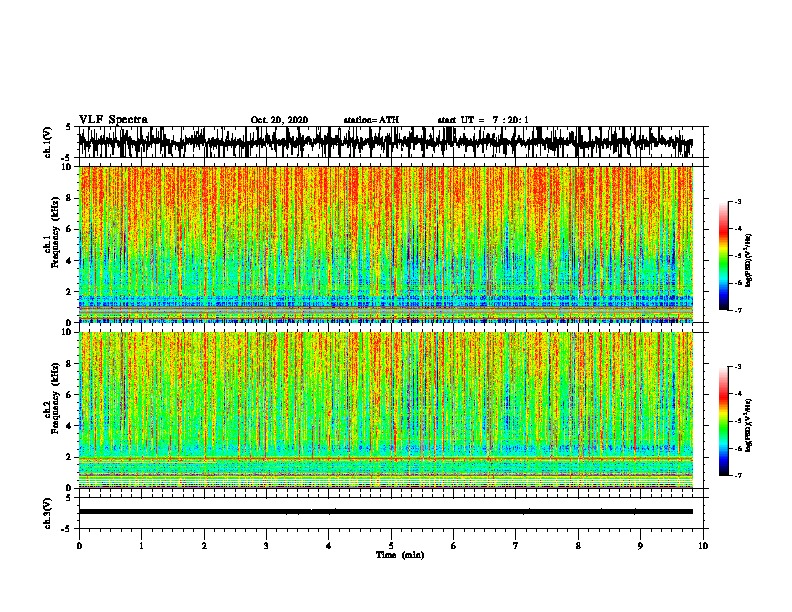Screen dimensions: 792x612
Task: Click the "start UT = 7:20:1" header text
Action: coord(483,120)
